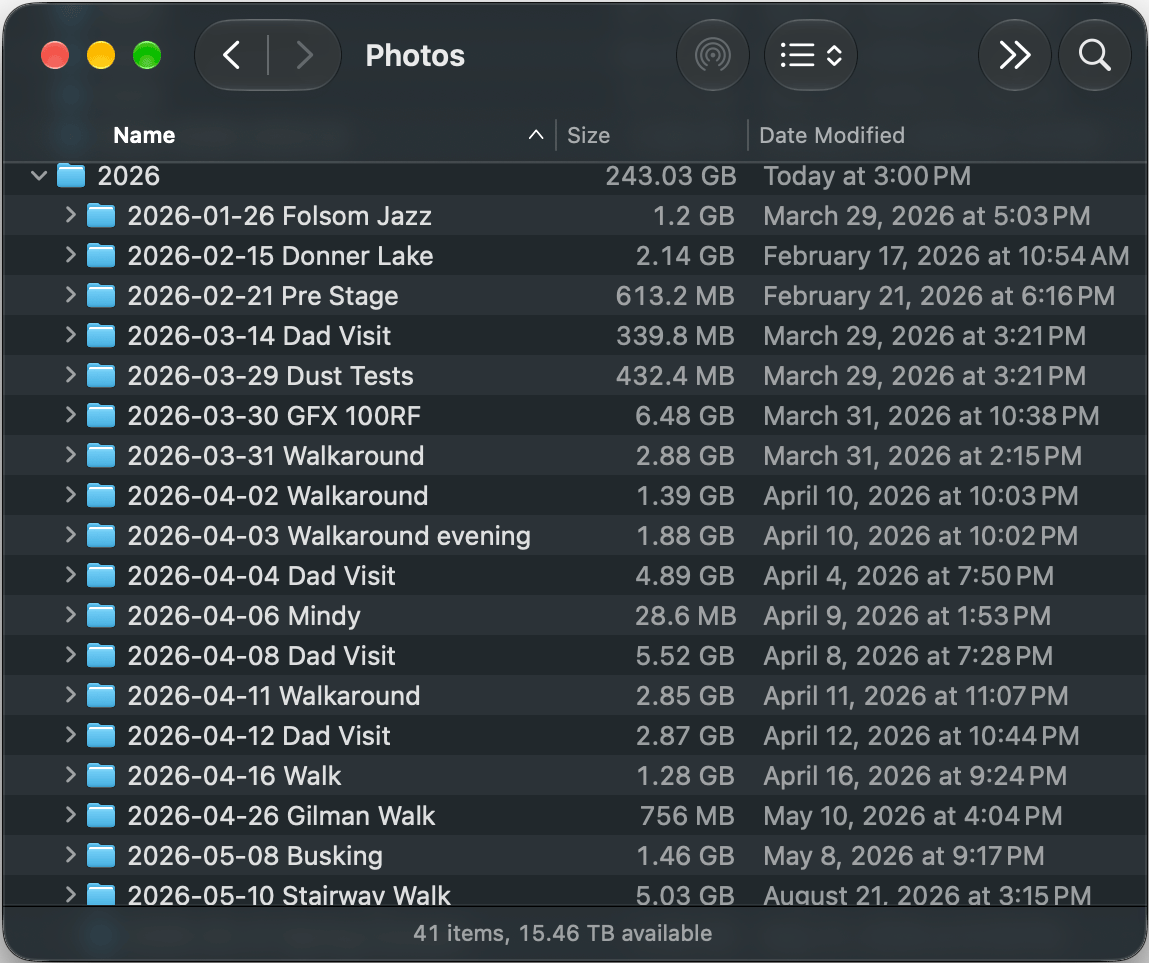The height and width of the screenshot is (963, 1149).
Task: Click the date April 9, 2026 at 1:53 PM
Action: pyautogui.click(x=907, y=615)
